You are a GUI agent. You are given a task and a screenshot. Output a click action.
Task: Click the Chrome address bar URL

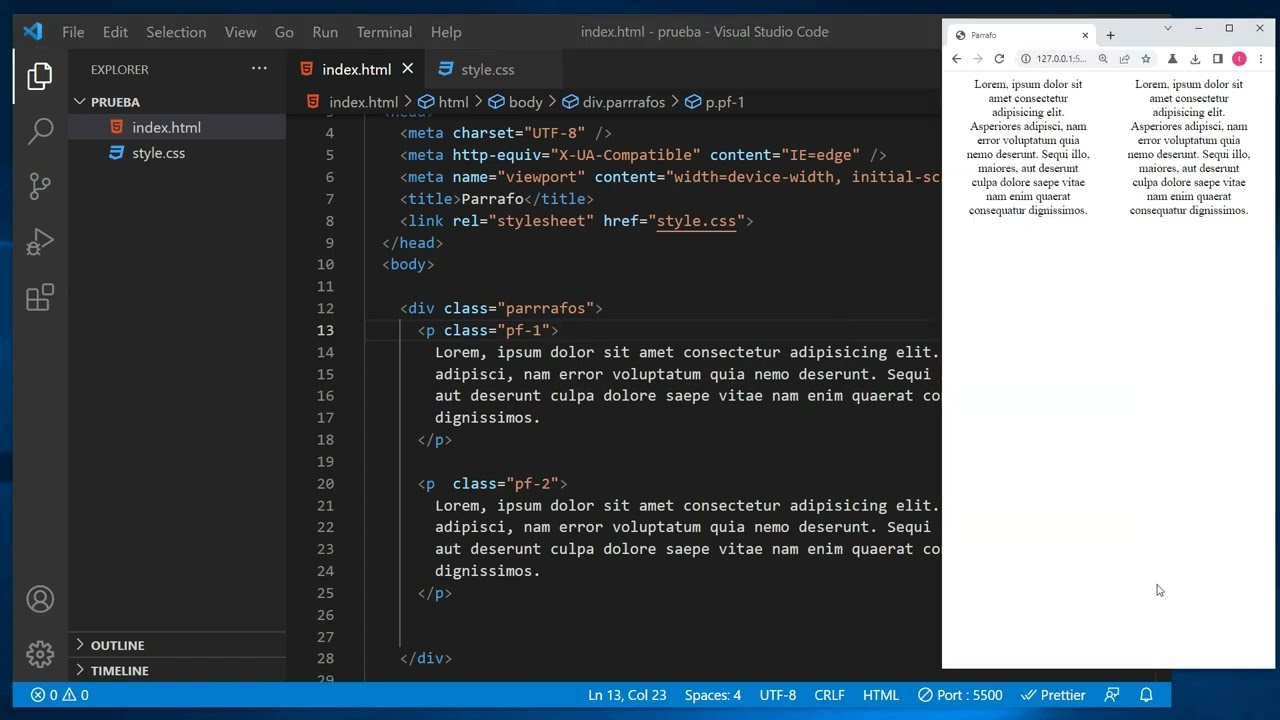[x=1061, y=59]
